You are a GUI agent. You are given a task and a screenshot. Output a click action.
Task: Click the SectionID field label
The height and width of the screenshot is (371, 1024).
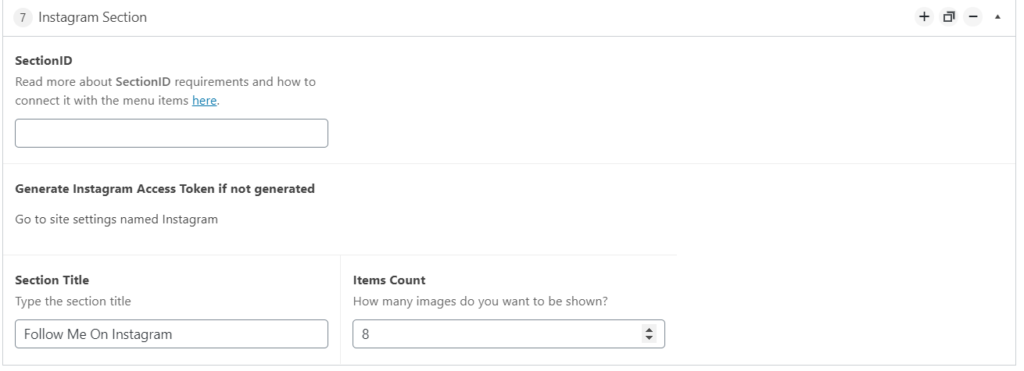44,61
